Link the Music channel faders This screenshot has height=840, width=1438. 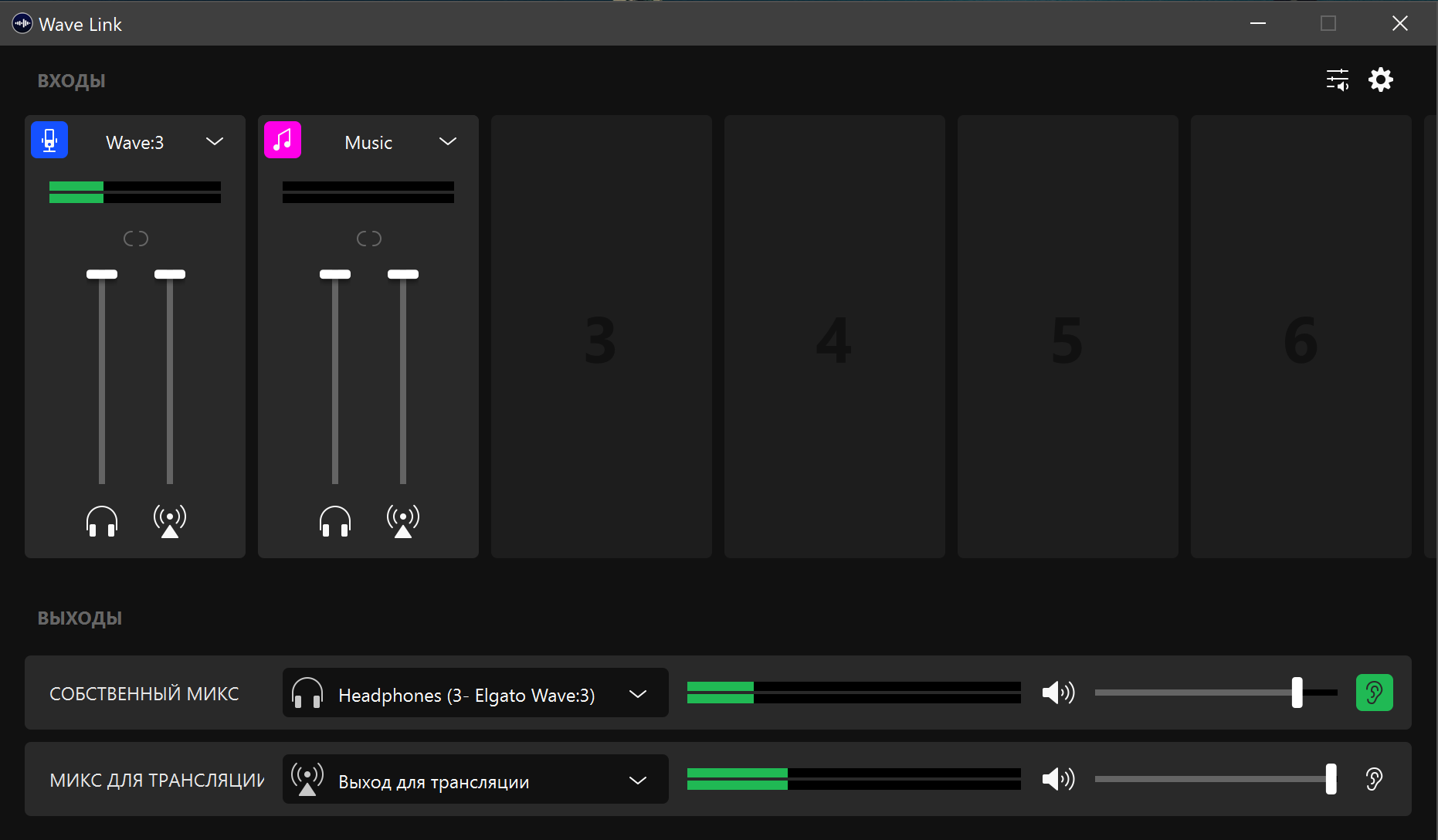(x=369, y=239)
